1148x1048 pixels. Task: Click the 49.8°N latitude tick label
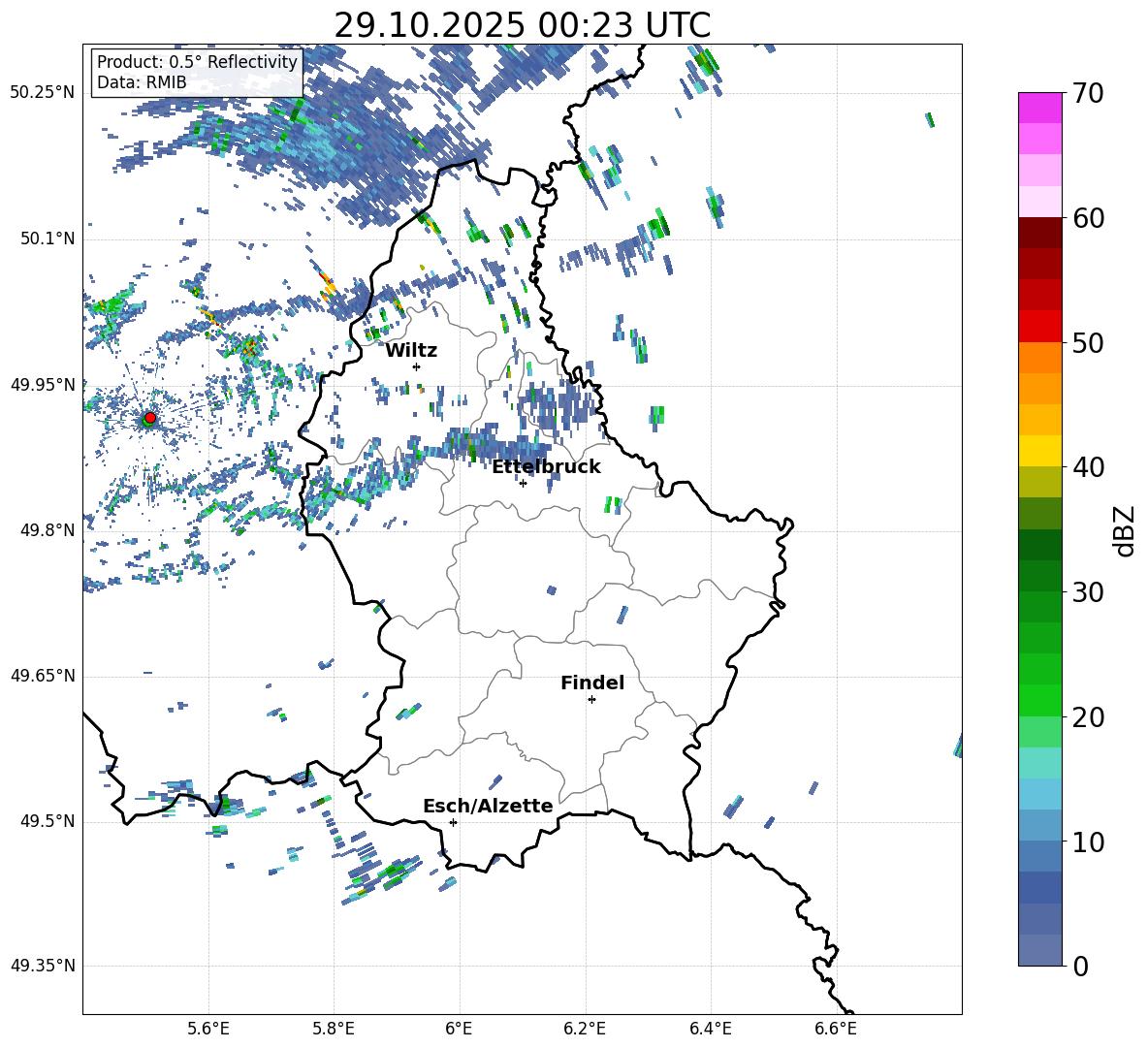(x=48, y=530)
